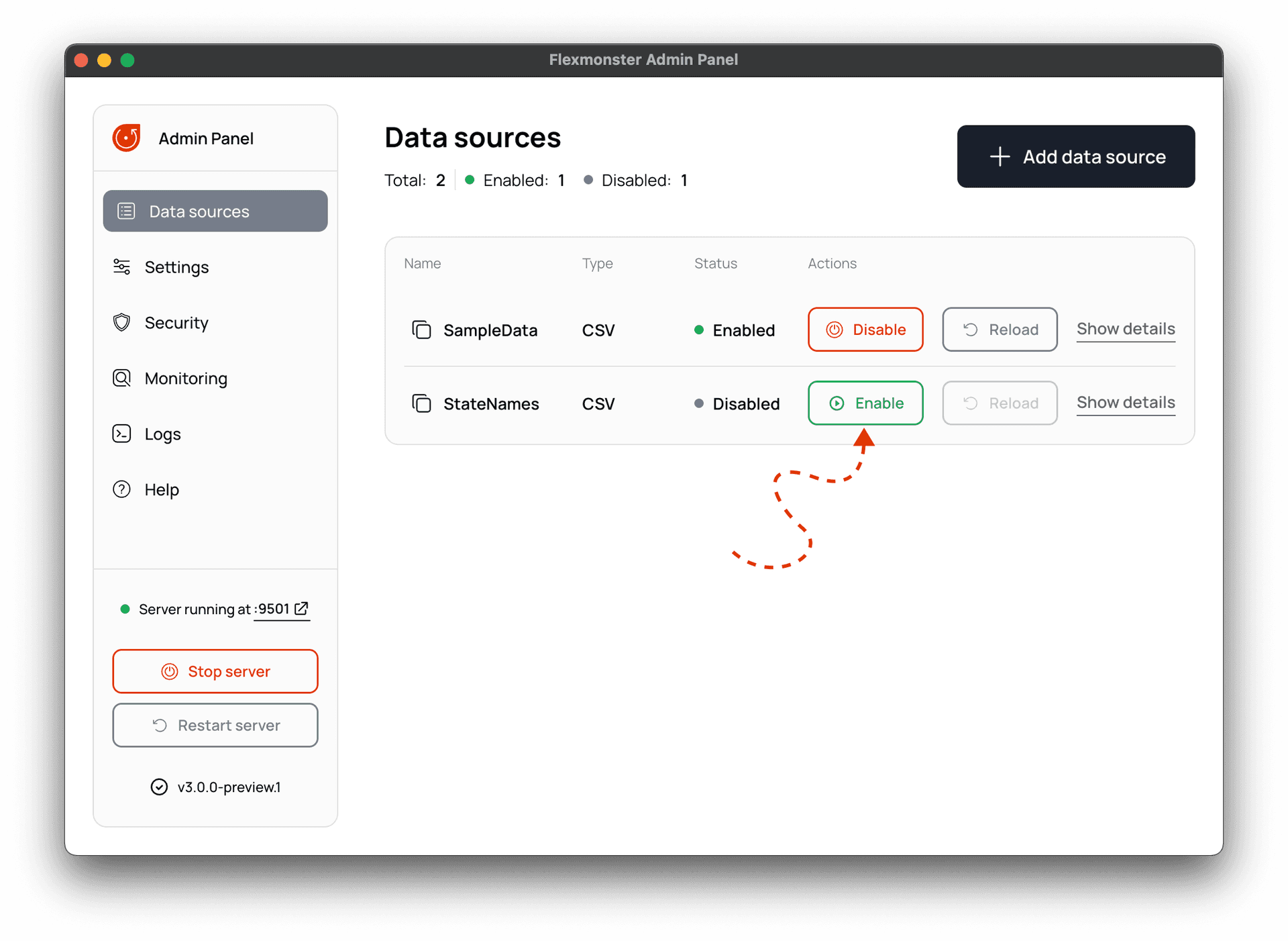Click the version checkmark badge icon
Viewport: 1288px width, 941px height.
[159, 787]
